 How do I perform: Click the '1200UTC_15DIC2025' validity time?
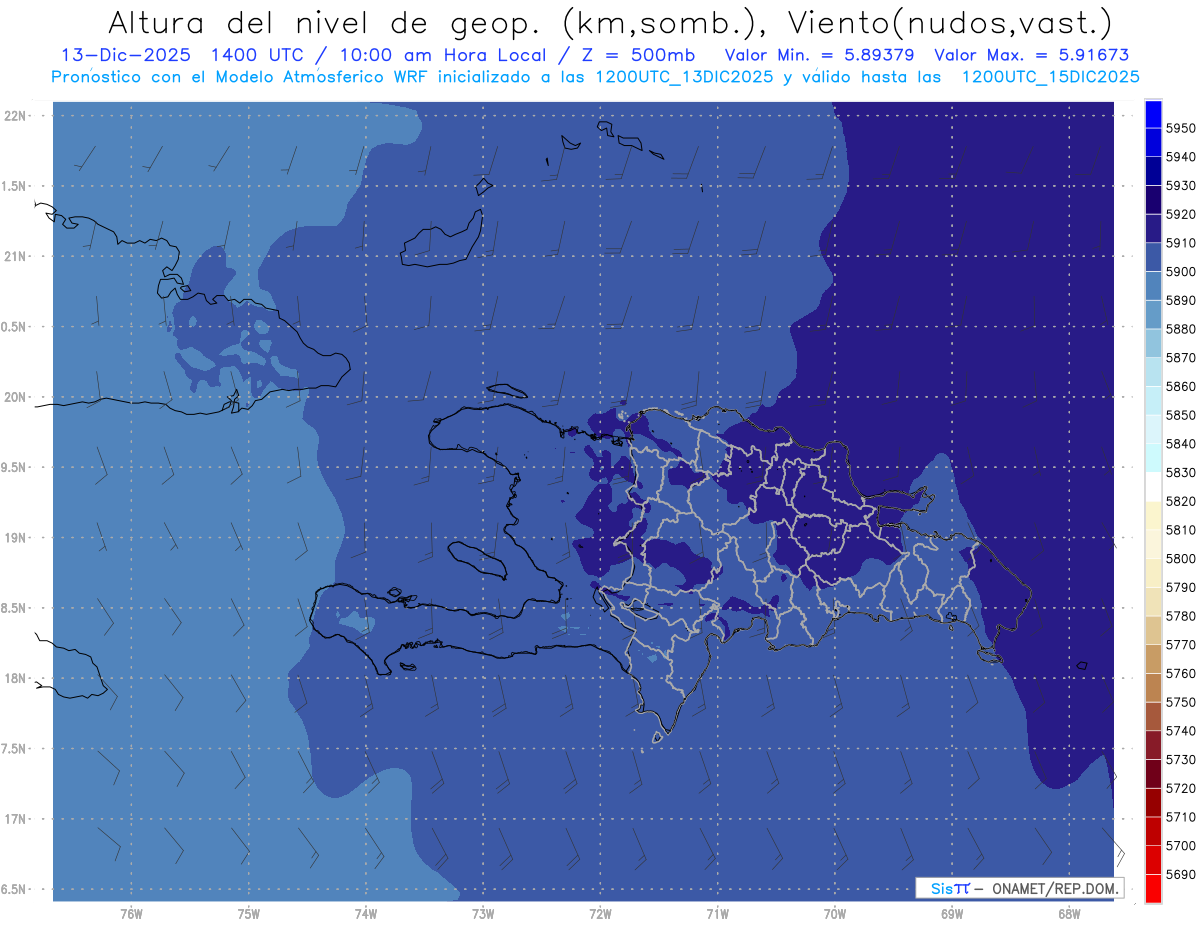pyautogui.click(x=1050, y=77)
